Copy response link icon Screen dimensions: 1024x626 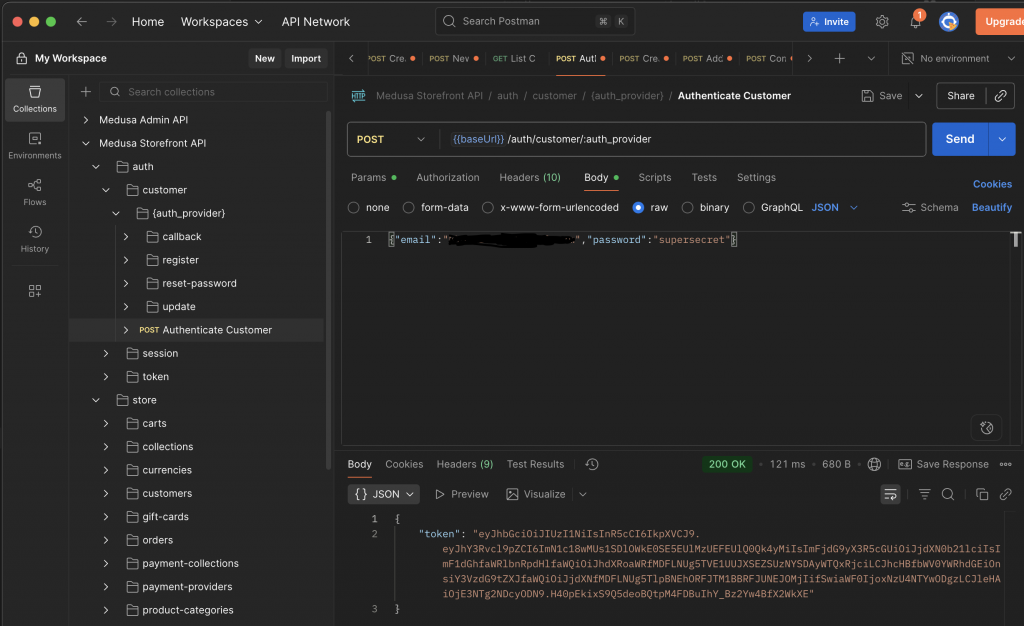pos(1006,494)
